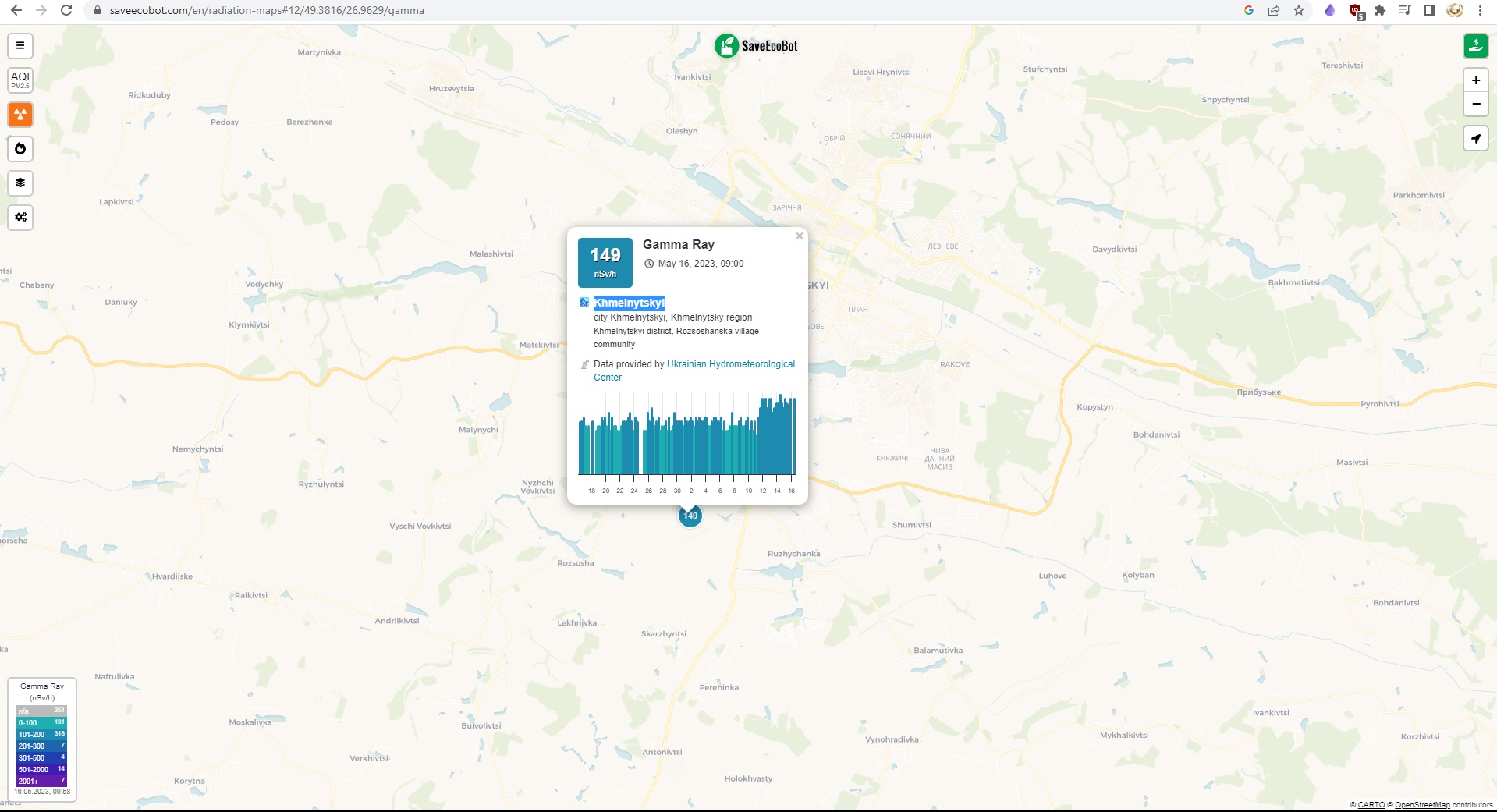Open the OpenStreetMap attribution link
1497x812 pixels.
tap(1422, 805)
